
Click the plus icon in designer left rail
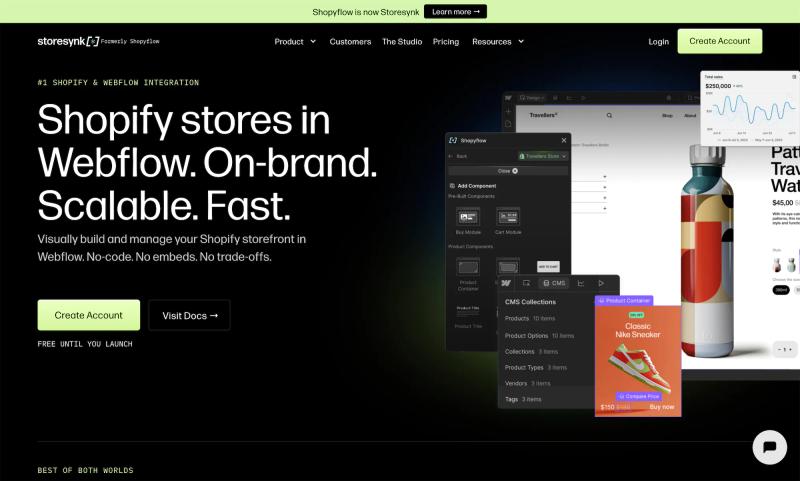(508, 111)
